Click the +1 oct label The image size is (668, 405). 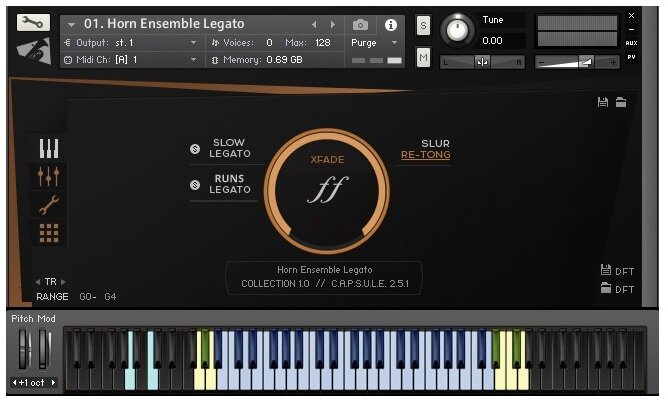click(32, 382)
